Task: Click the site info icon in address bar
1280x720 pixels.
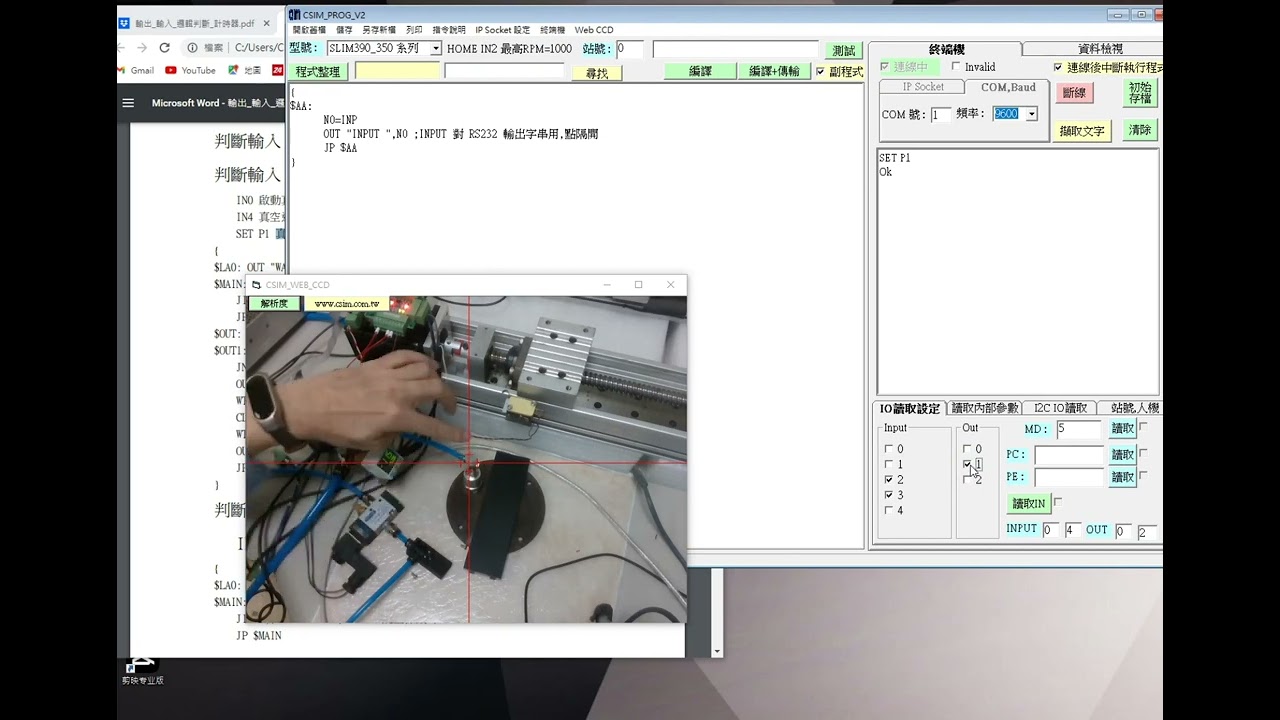Action: coord(193,47)
